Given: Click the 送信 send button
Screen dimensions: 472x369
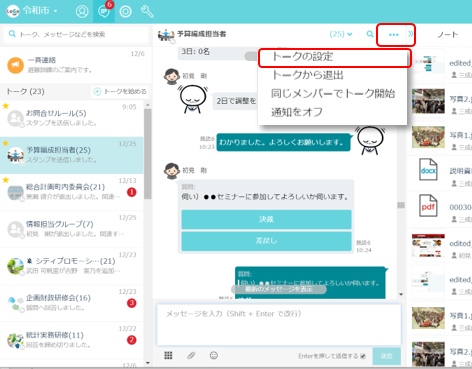Looking at the screenshot, I should (386, 356).
